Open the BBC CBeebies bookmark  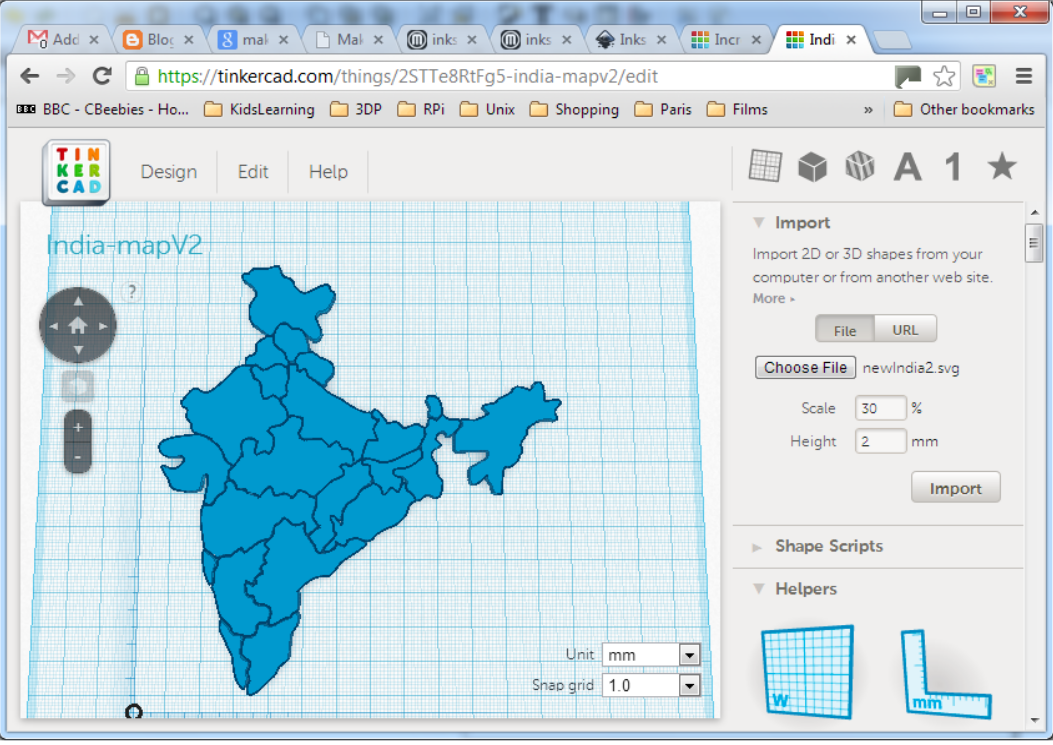pos(103,109)
